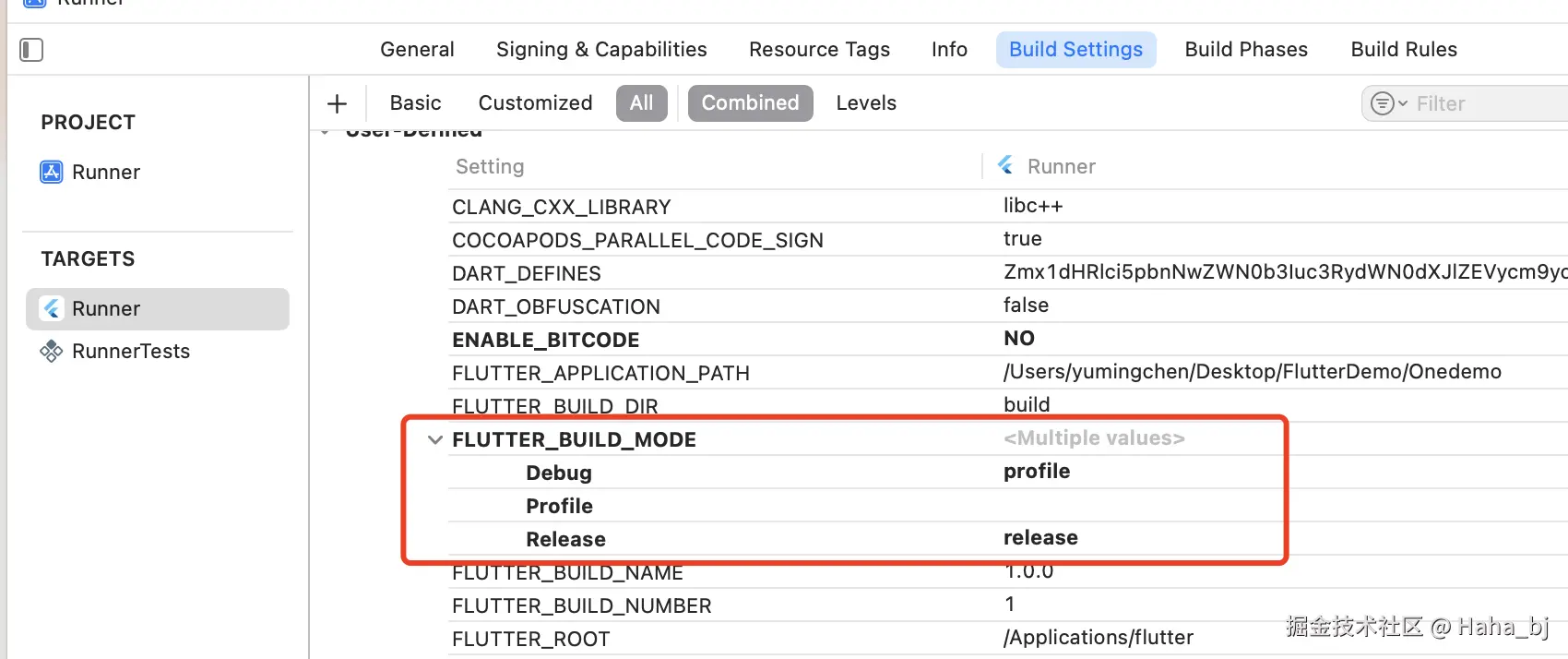Screen dimensions: 1568x659
Task: Click the Flutter icon in Runner column header
Action: pyautogui.click(x=1006, y=166)
